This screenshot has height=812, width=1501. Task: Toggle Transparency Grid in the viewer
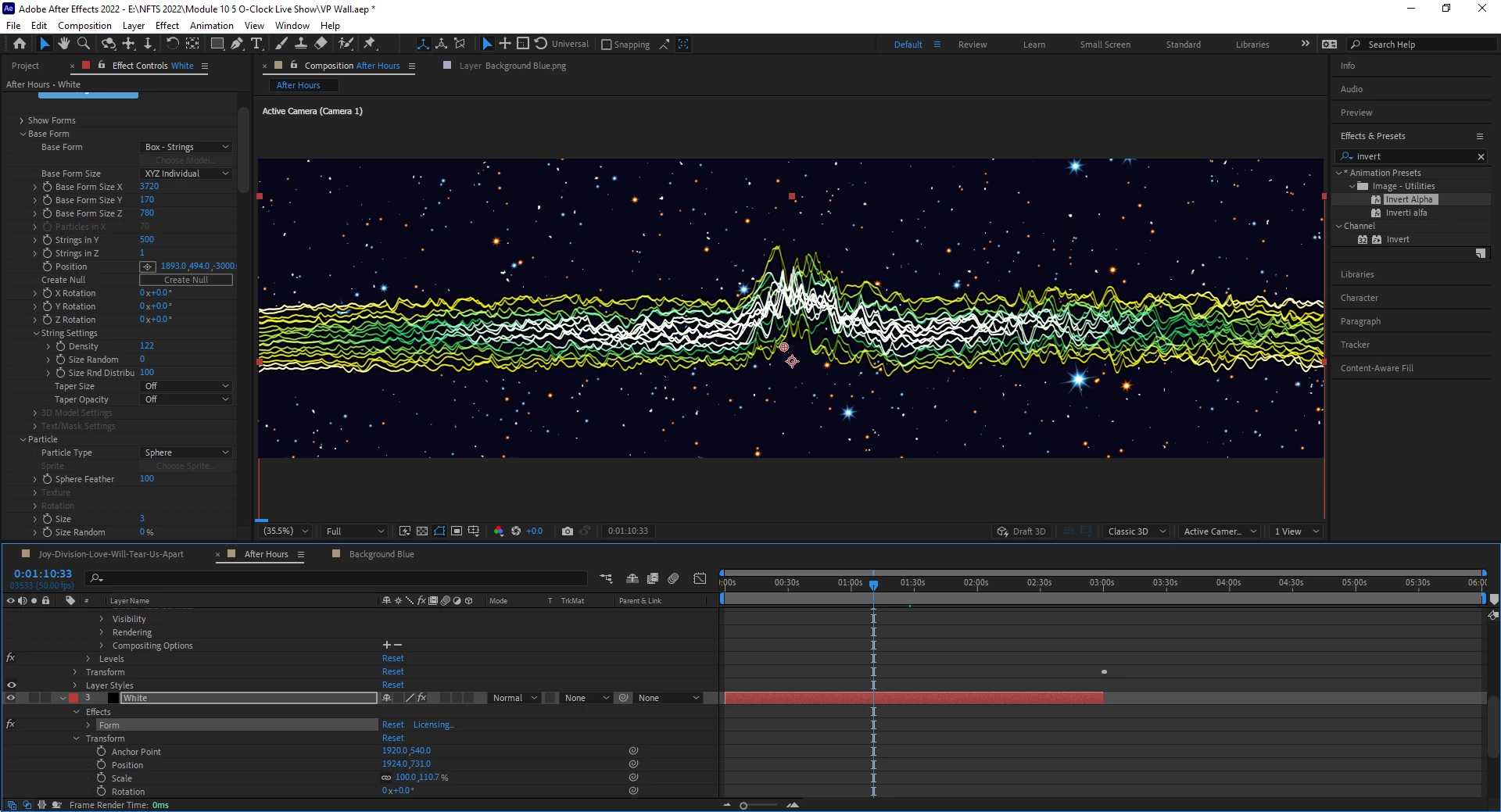(x=422, y=531)
